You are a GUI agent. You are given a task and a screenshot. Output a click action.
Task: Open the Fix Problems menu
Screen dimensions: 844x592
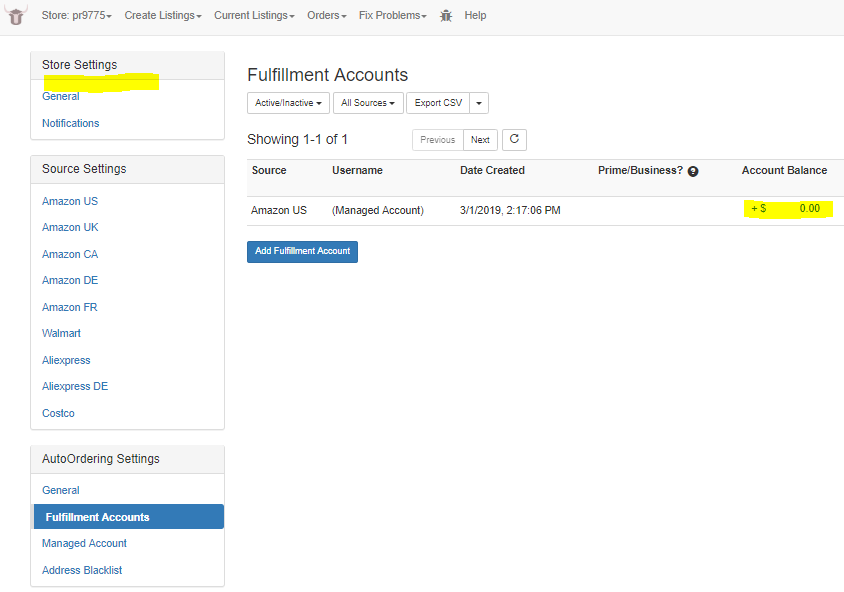392,16
